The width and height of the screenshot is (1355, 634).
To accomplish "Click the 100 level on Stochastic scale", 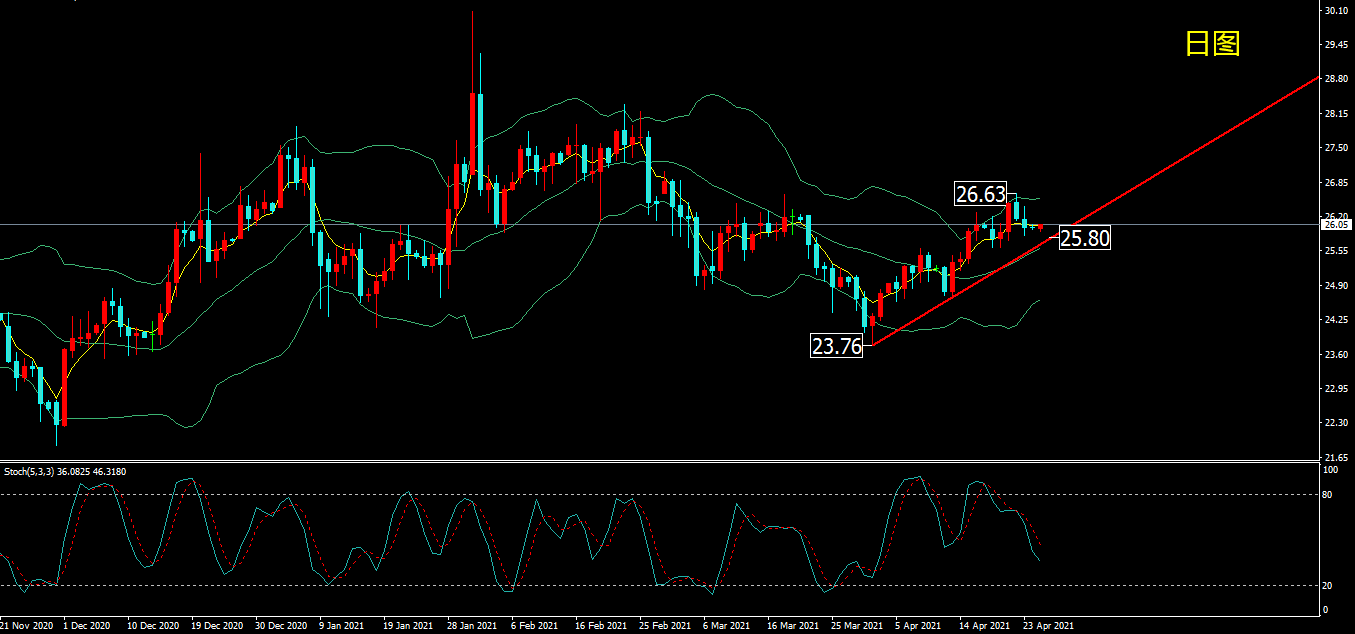I will pos(1331,470).
